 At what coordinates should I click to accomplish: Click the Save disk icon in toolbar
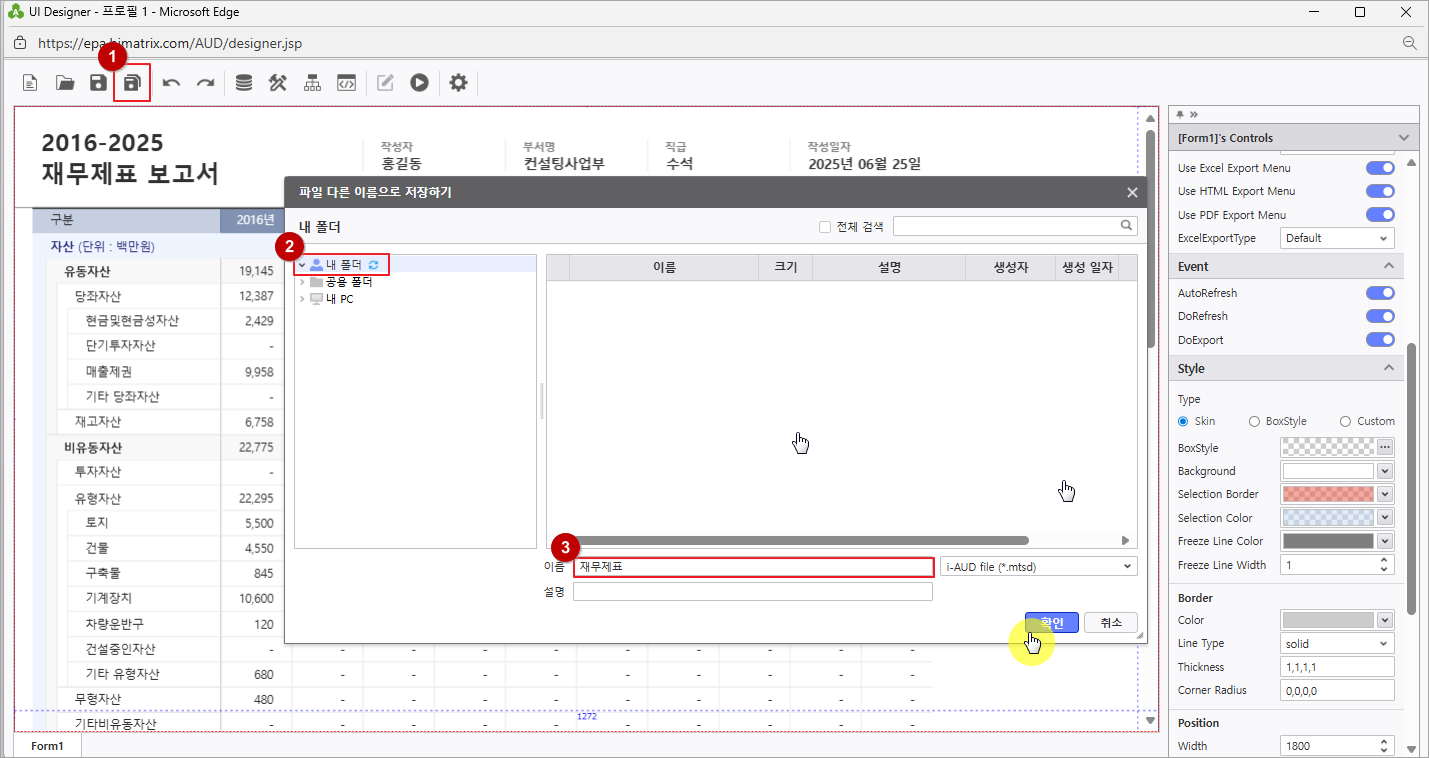tap(98, 83)
